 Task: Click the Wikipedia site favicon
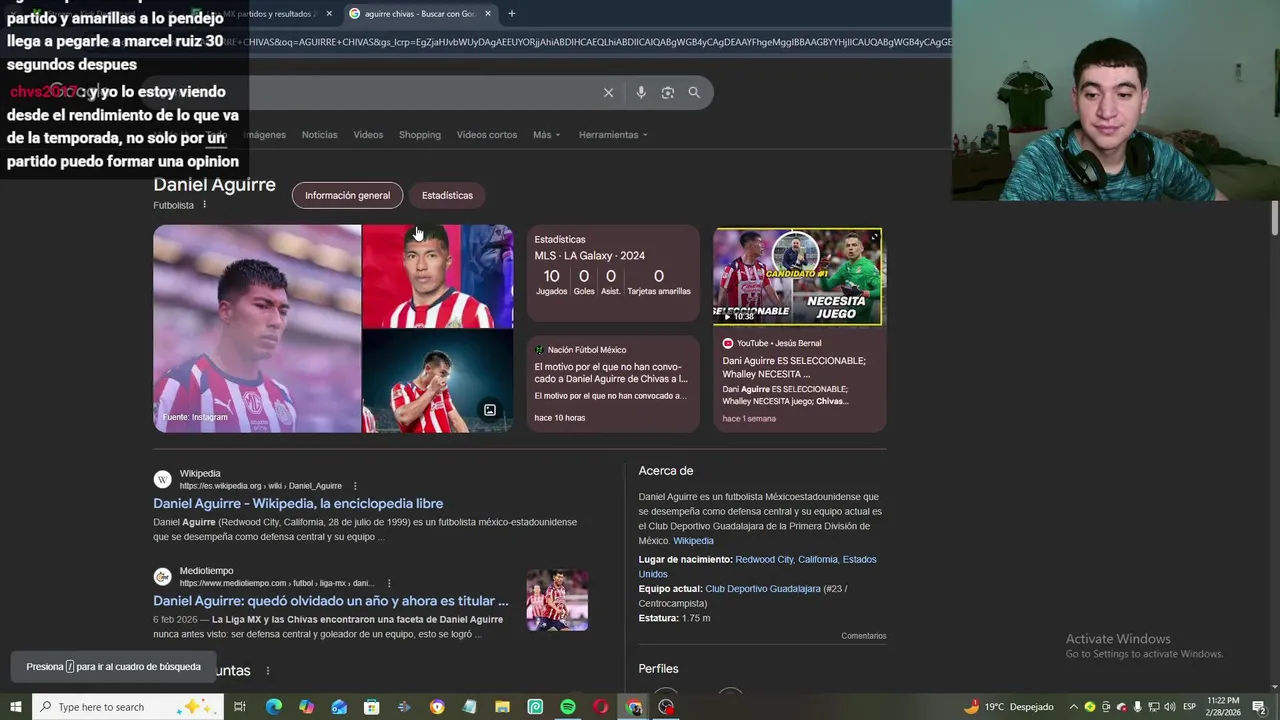pos(162,479)
